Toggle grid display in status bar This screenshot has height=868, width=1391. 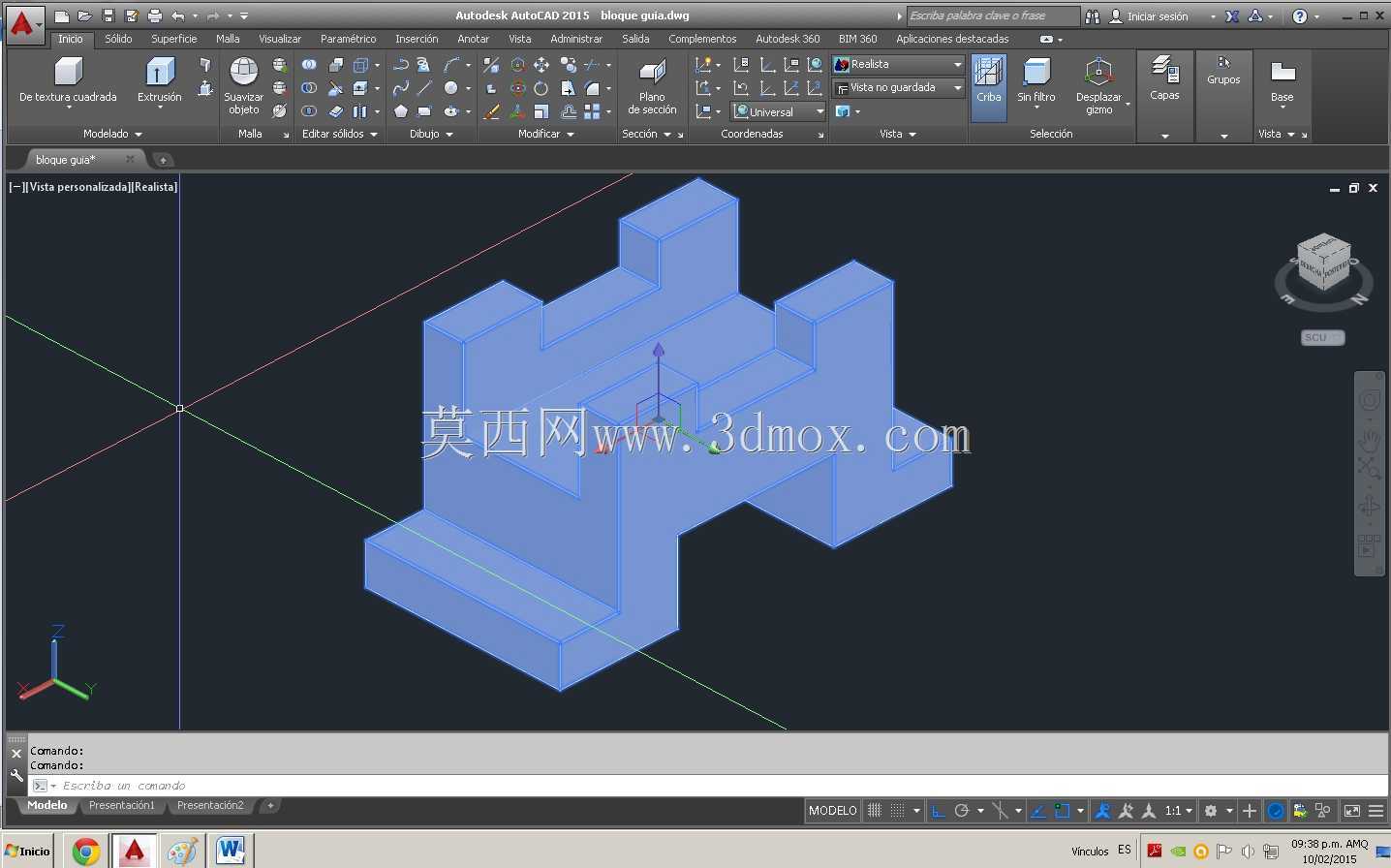pyautogui.click(x=875, y=811)
